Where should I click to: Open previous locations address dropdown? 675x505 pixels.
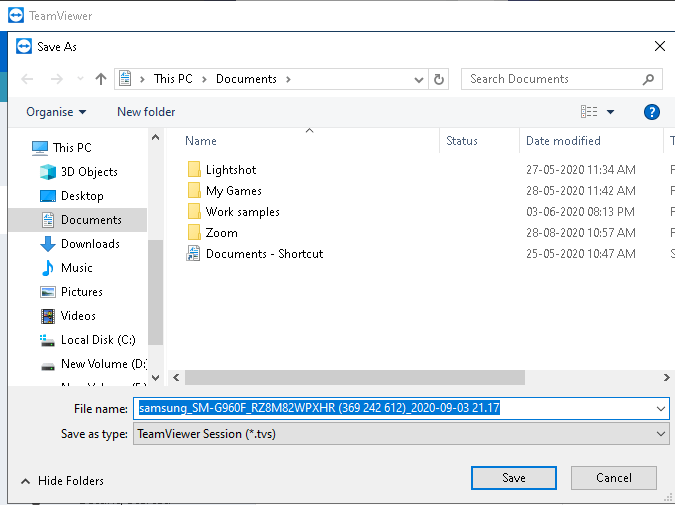click(x=418, y=80)
